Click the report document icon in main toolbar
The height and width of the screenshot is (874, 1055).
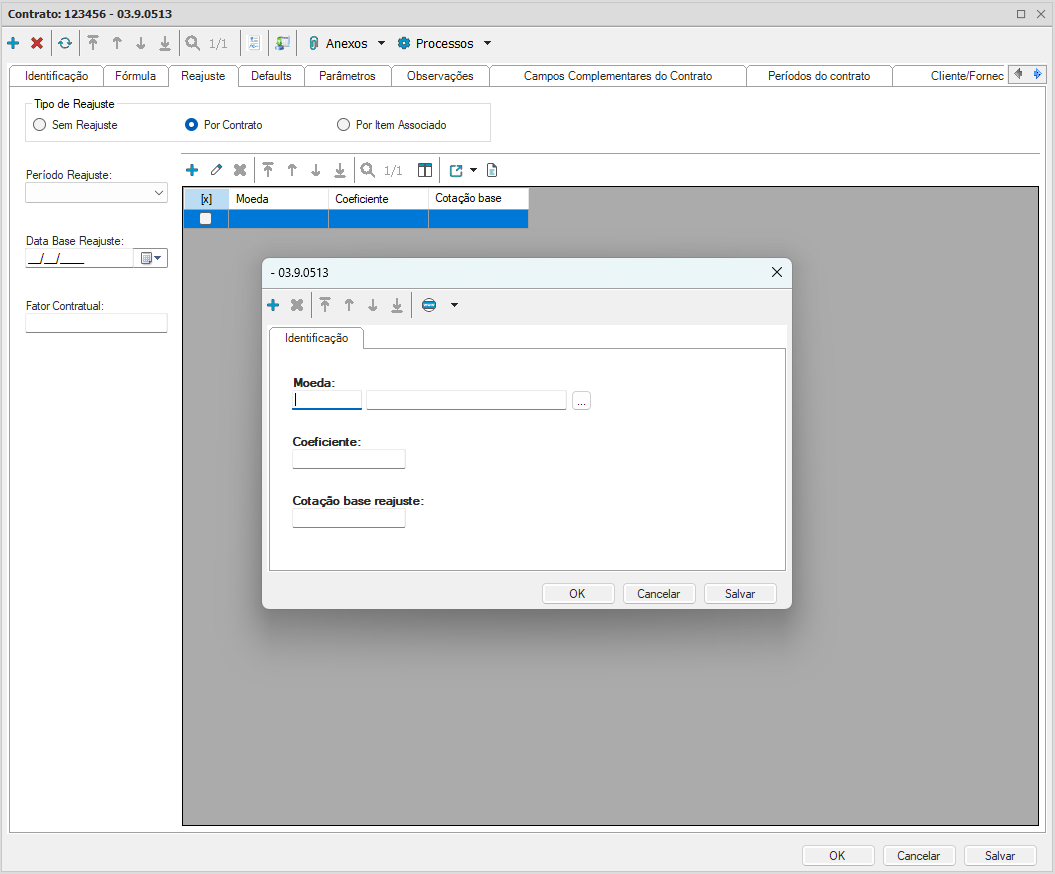point(254,43)
